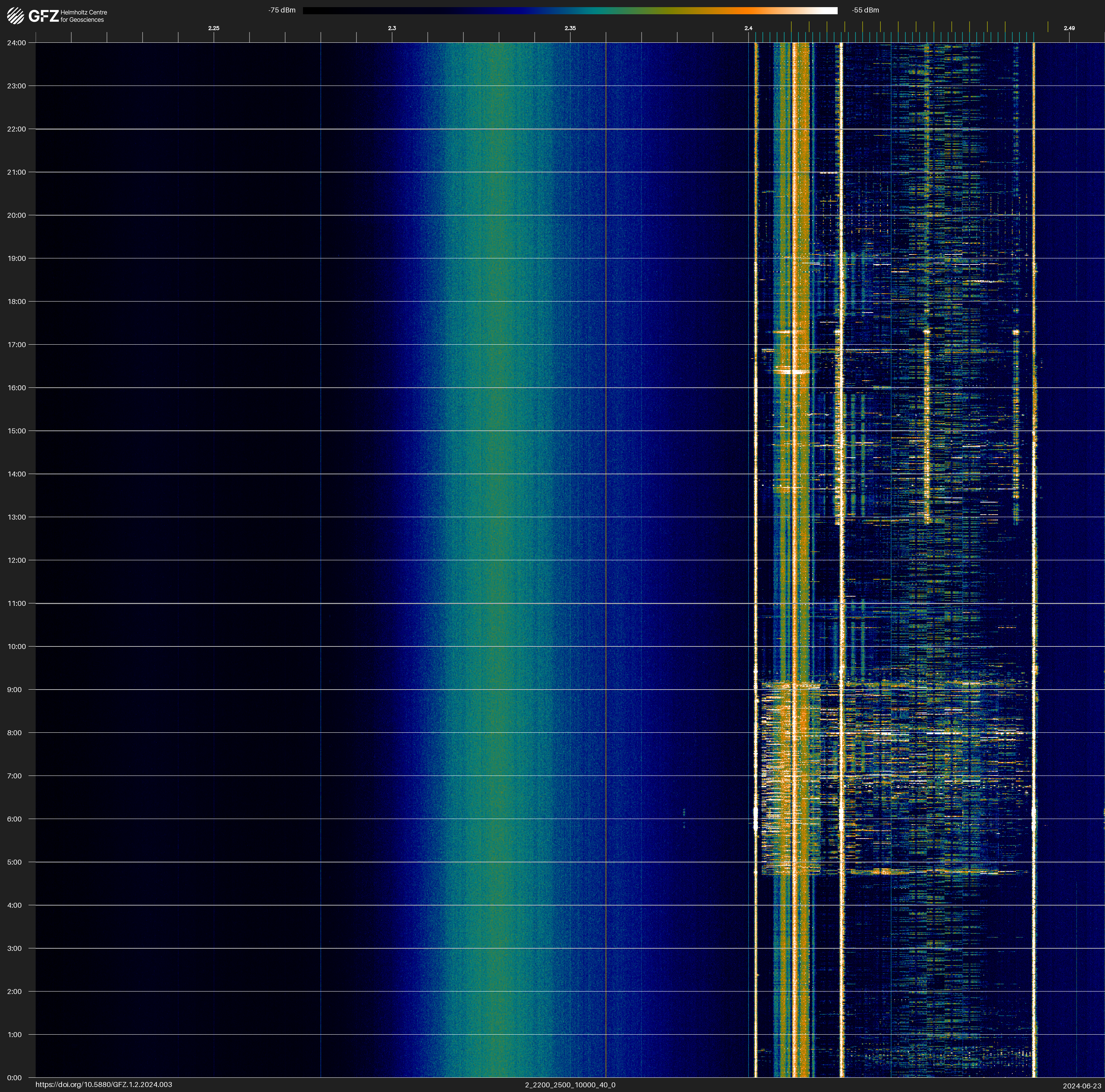Click the 2024-06-23 date label
The width and height of the screenshot is (1105, 1092).
tap(1081, 1086)
